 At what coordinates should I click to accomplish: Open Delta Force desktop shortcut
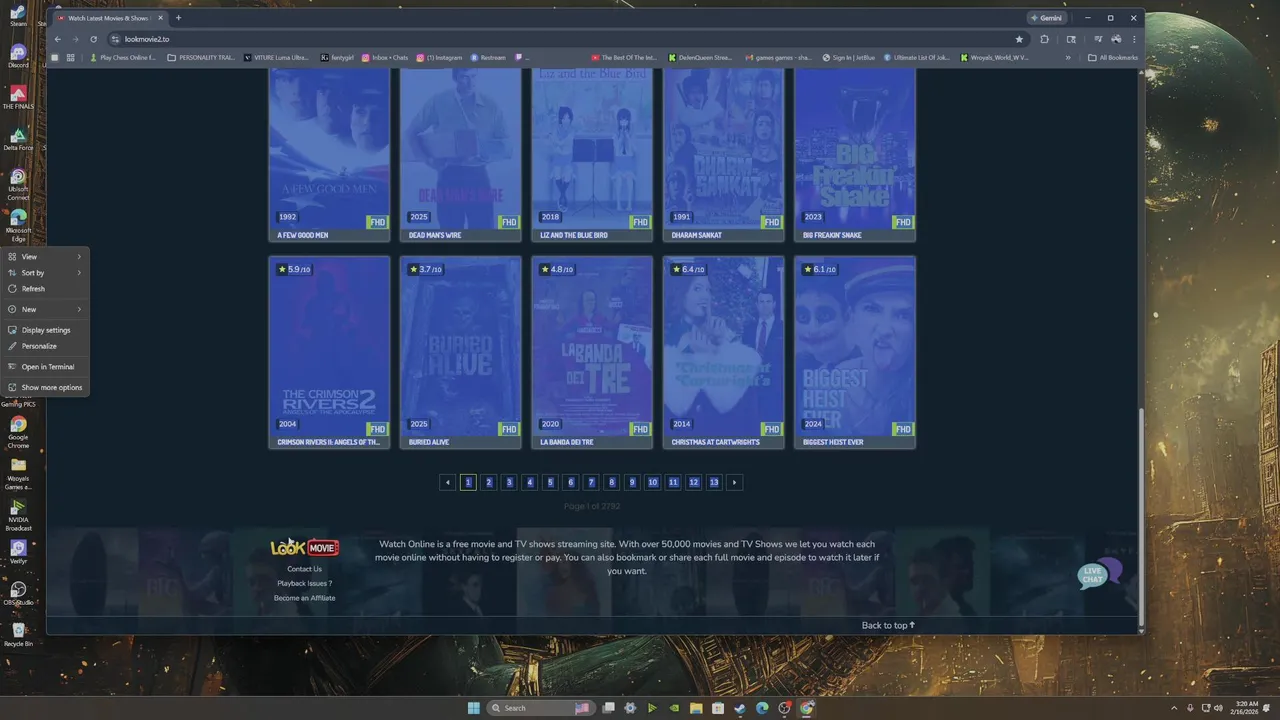click(18, 139)
